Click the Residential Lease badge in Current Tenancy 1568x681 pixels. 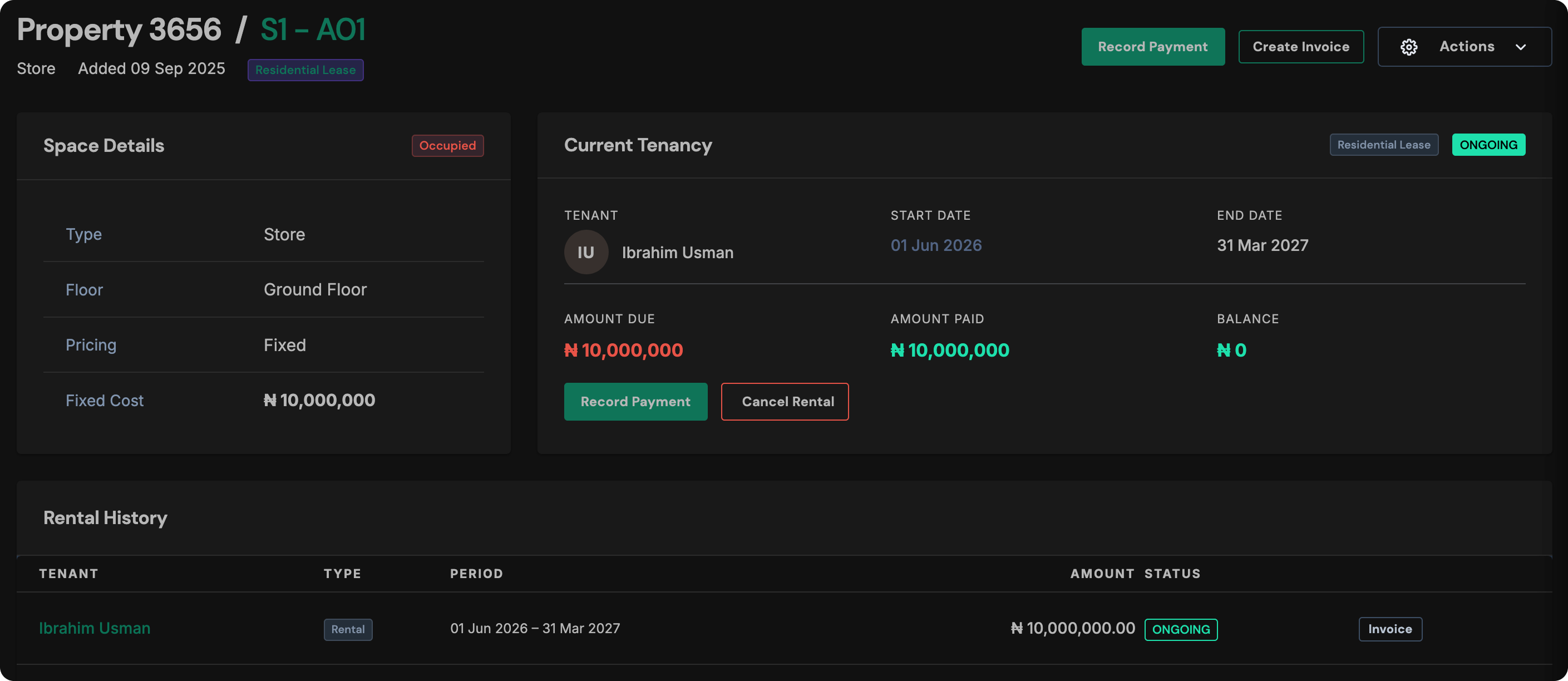pos(1384,145)
